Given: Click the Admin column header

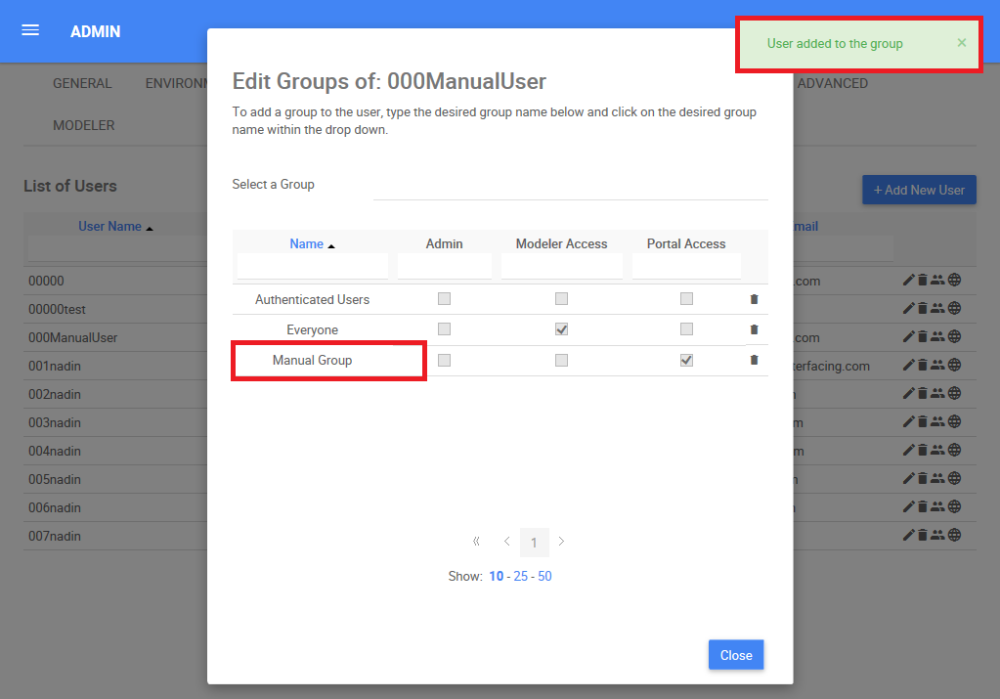Looking at the screenshot, I should [445, 244].
